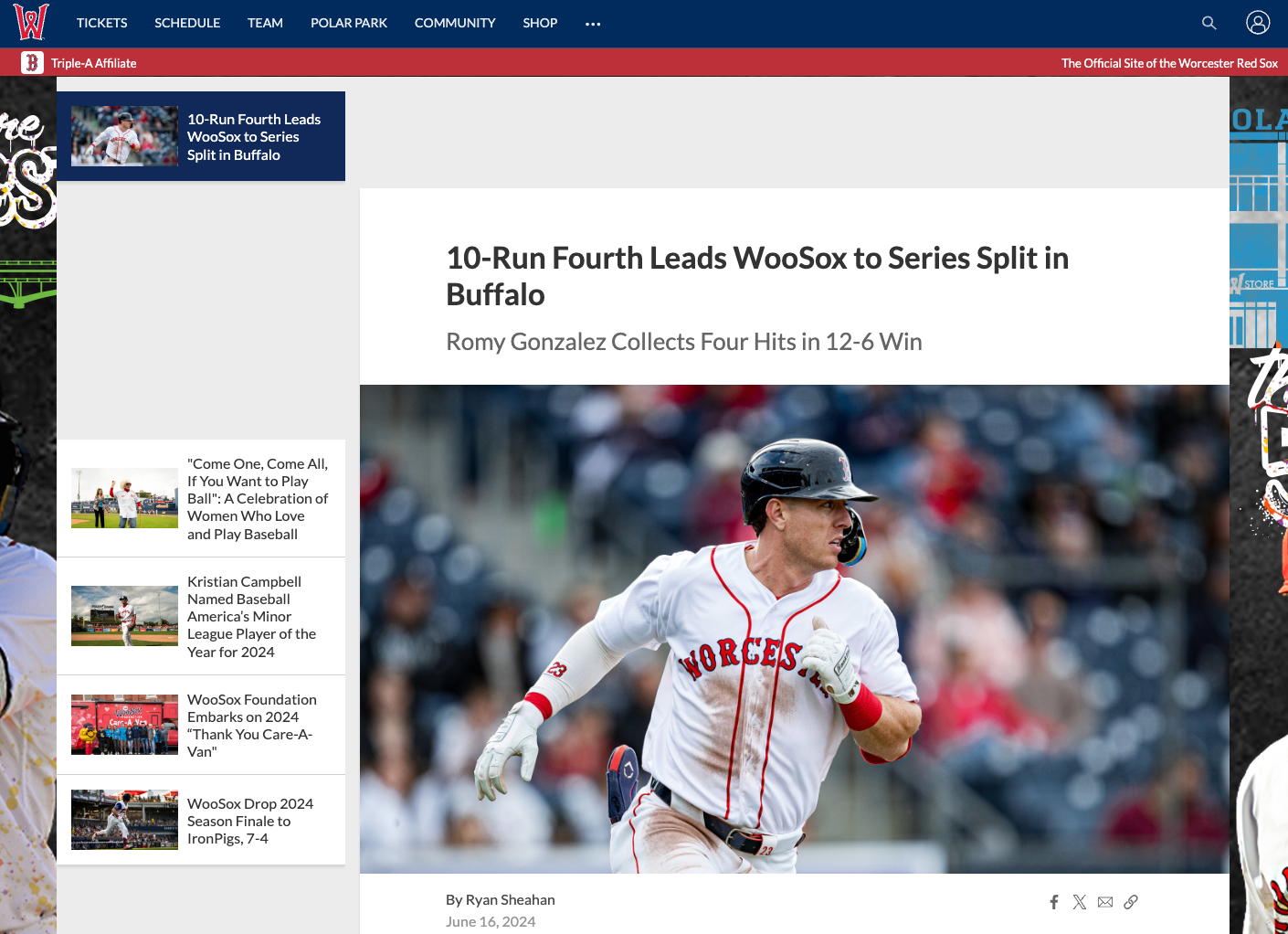Open the search magnifier icon

click(x=1209, y=23)
